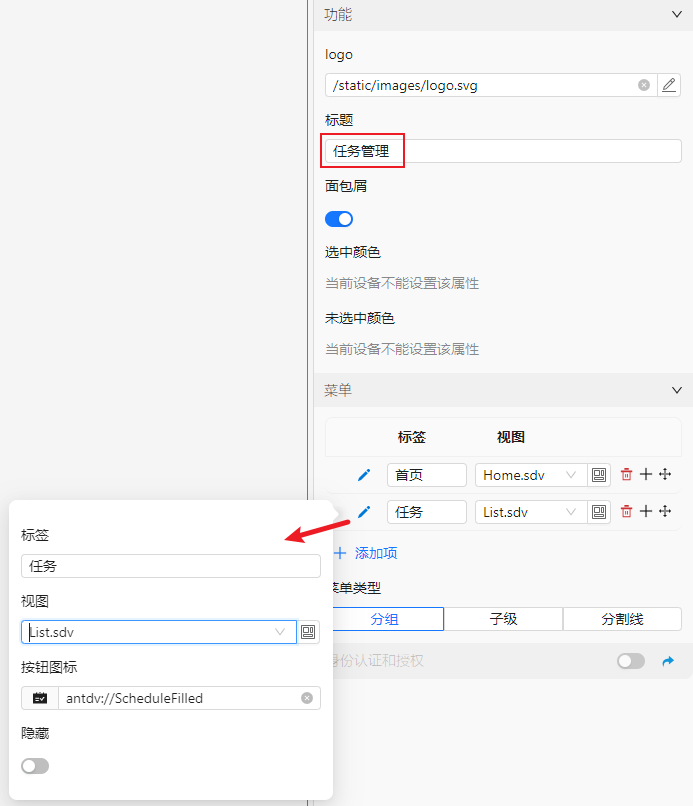Collapse the 功能 section
693x806 pixels.
[x=676, y=15]
